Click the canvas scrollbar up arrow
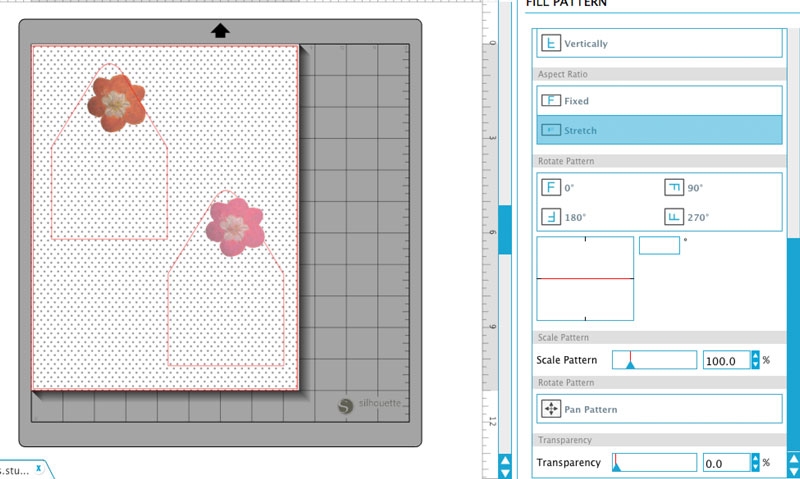The width and height of the screenshot is (800, 479). pos(505,460)
